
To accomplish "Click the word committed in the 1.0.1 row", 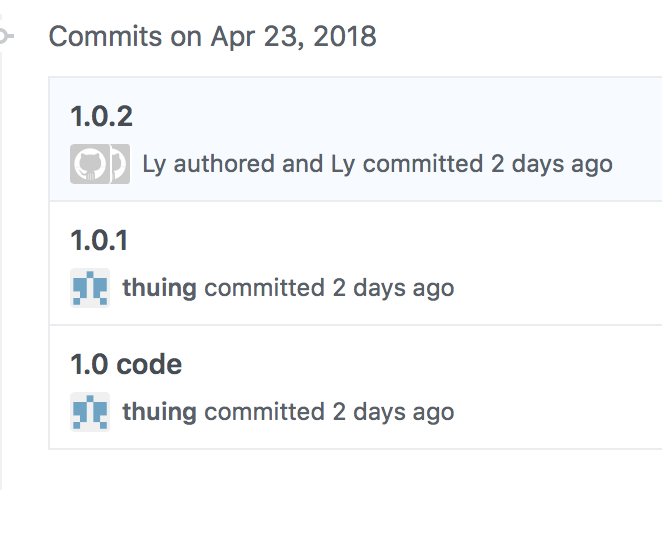I will coord(264,288).
